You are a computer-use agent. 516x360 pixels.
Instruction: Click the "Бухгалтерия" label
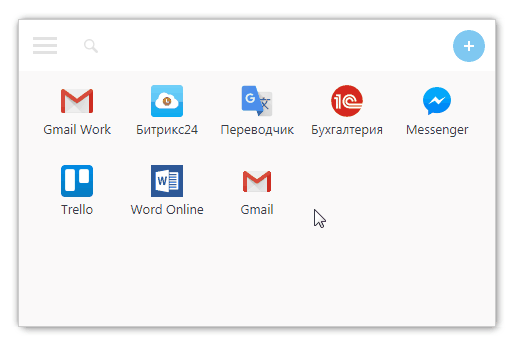(347, 130)
